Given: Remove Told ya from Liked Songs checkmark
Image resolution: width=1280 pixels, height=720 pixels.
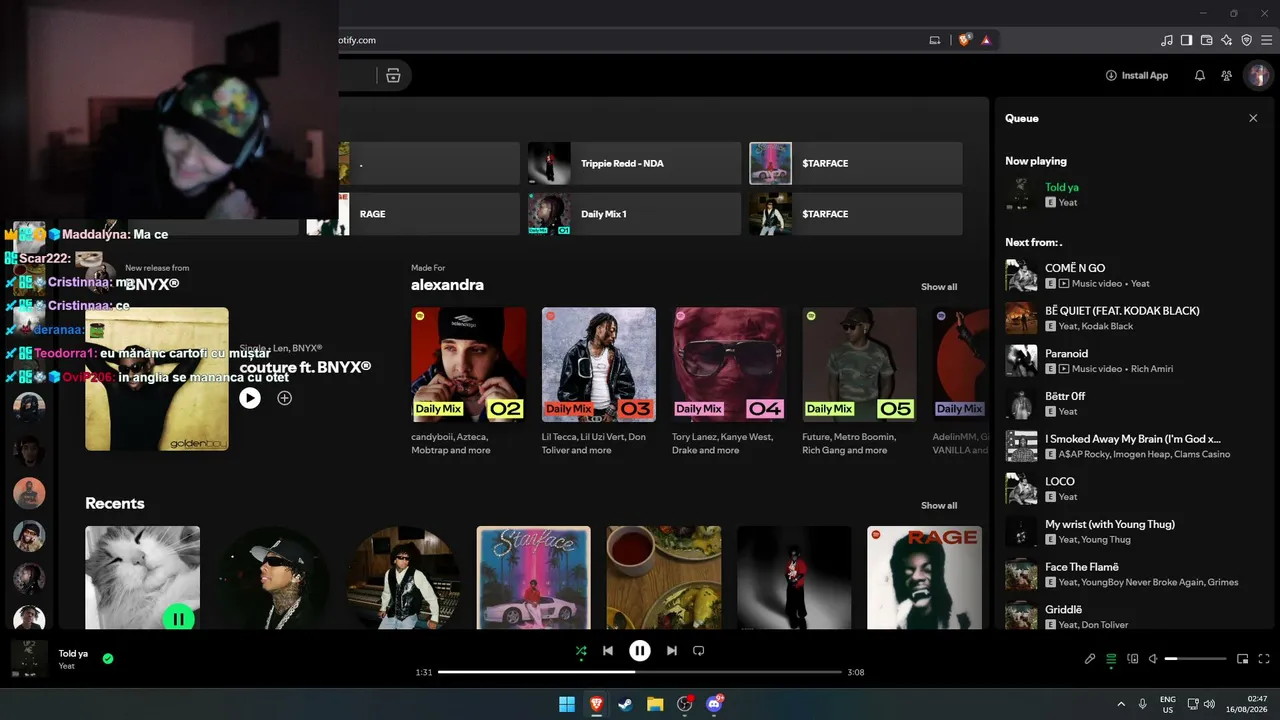Looking at the screenshot, I should tap(108, 659).
